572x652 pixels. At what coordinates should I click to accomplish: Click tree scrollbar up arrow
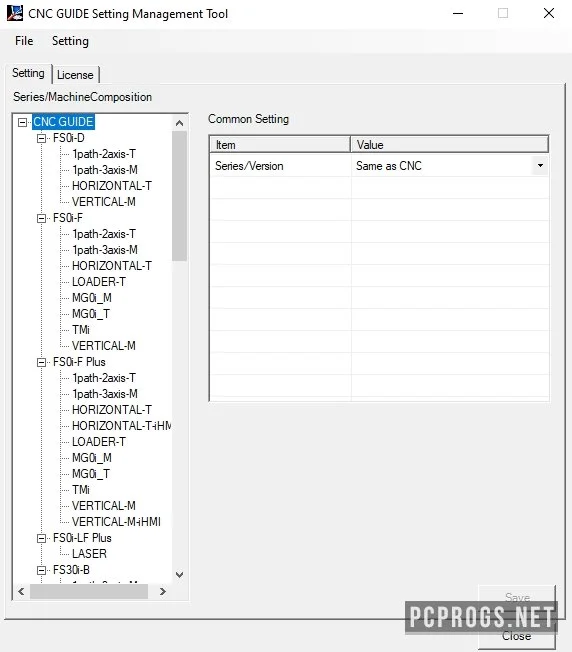click(180, 123)
